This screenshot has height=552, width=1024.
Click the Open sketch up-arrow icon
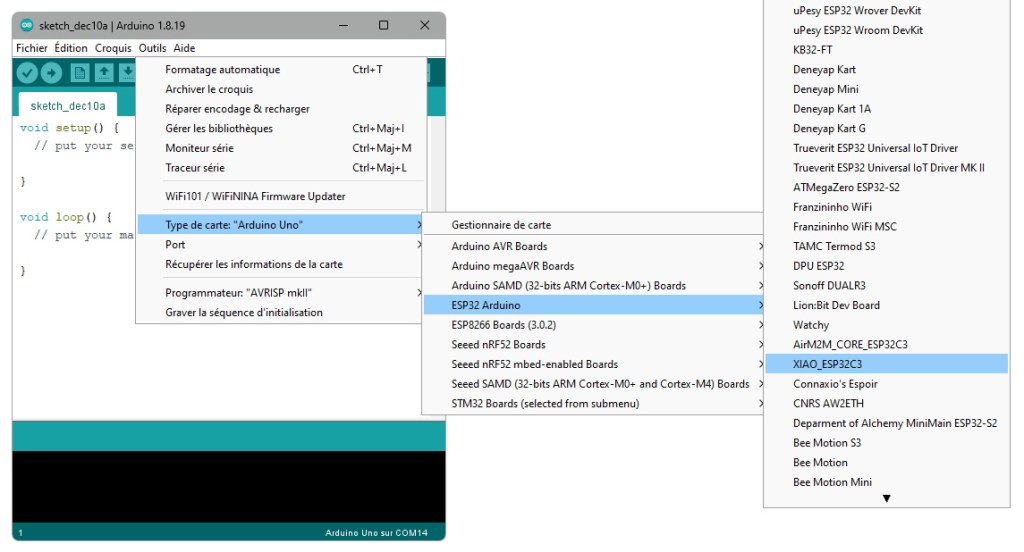pos(104,73)
